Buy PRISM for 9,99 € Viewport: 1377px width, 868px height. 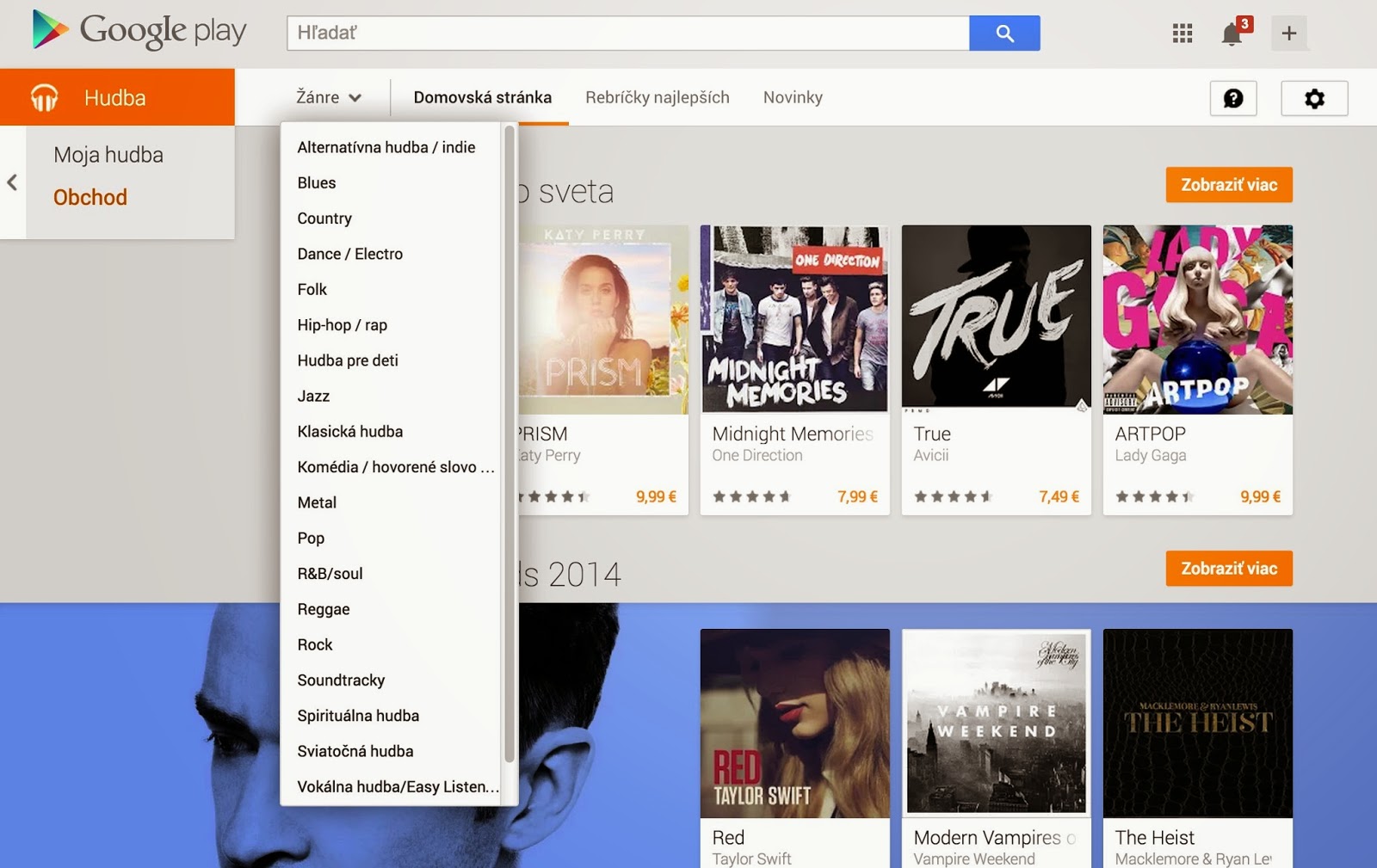[x=656, y=496]
